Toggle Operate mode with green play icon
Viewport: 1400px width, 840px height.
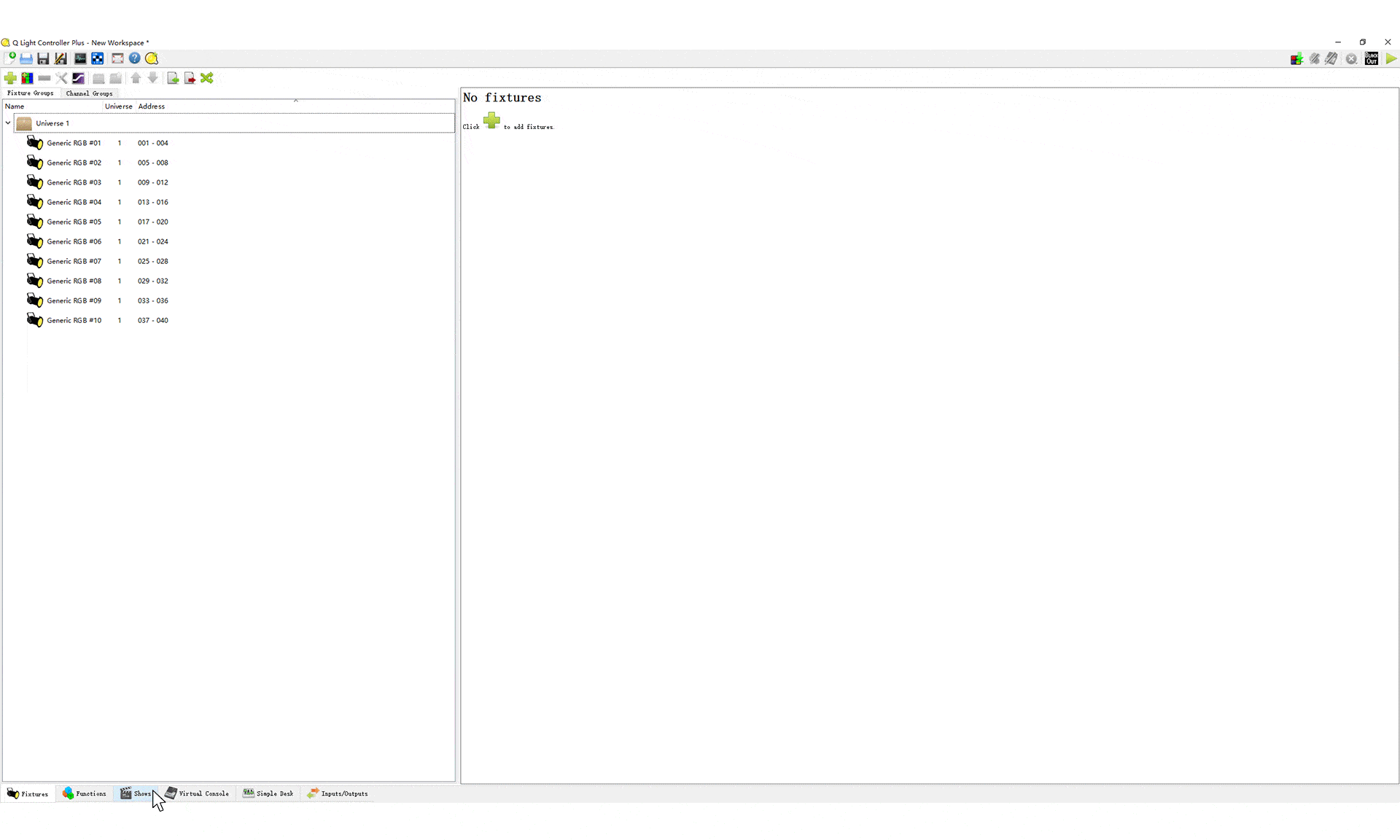[x=1391, y=58]
